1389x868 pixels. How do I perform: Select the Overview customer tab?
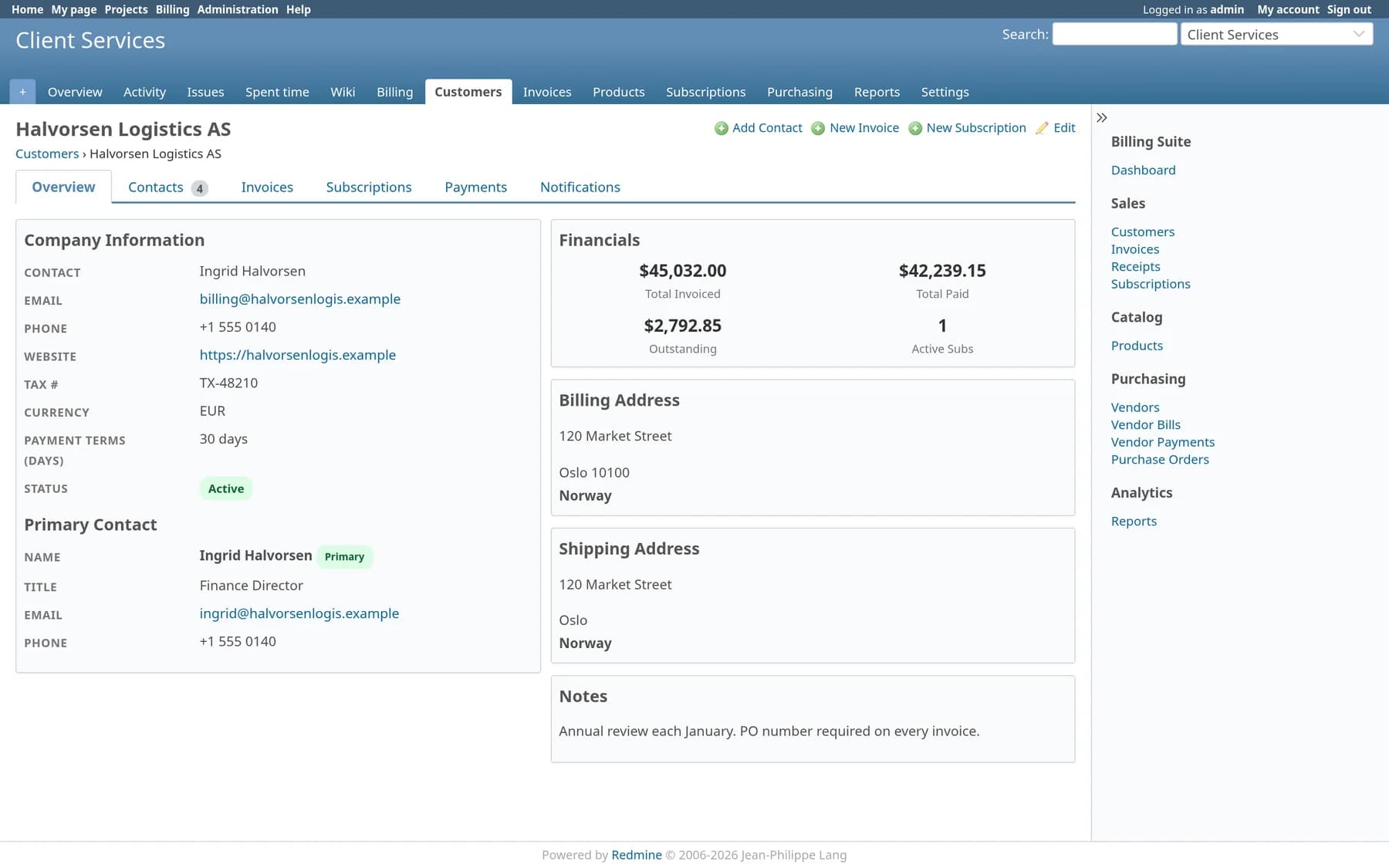pos(63,187)
